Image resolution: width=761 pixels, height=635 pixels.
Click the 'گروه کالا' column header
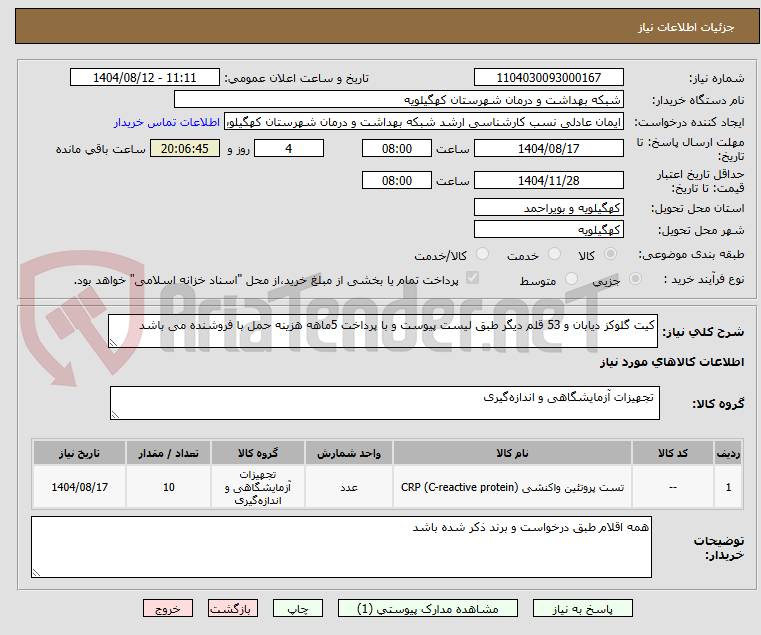point(258,453)
